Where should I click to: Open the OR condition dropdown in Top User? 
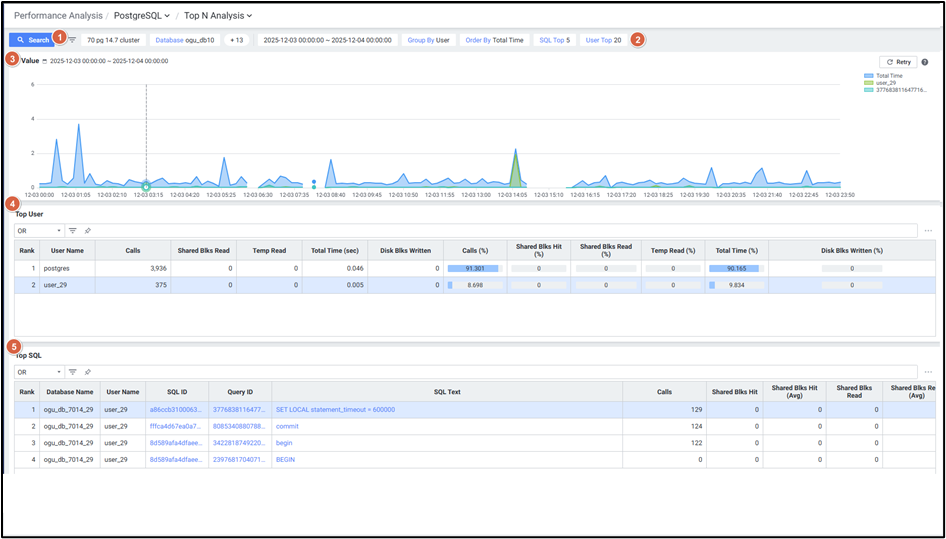pyautogui.click(x=38, y=231)
